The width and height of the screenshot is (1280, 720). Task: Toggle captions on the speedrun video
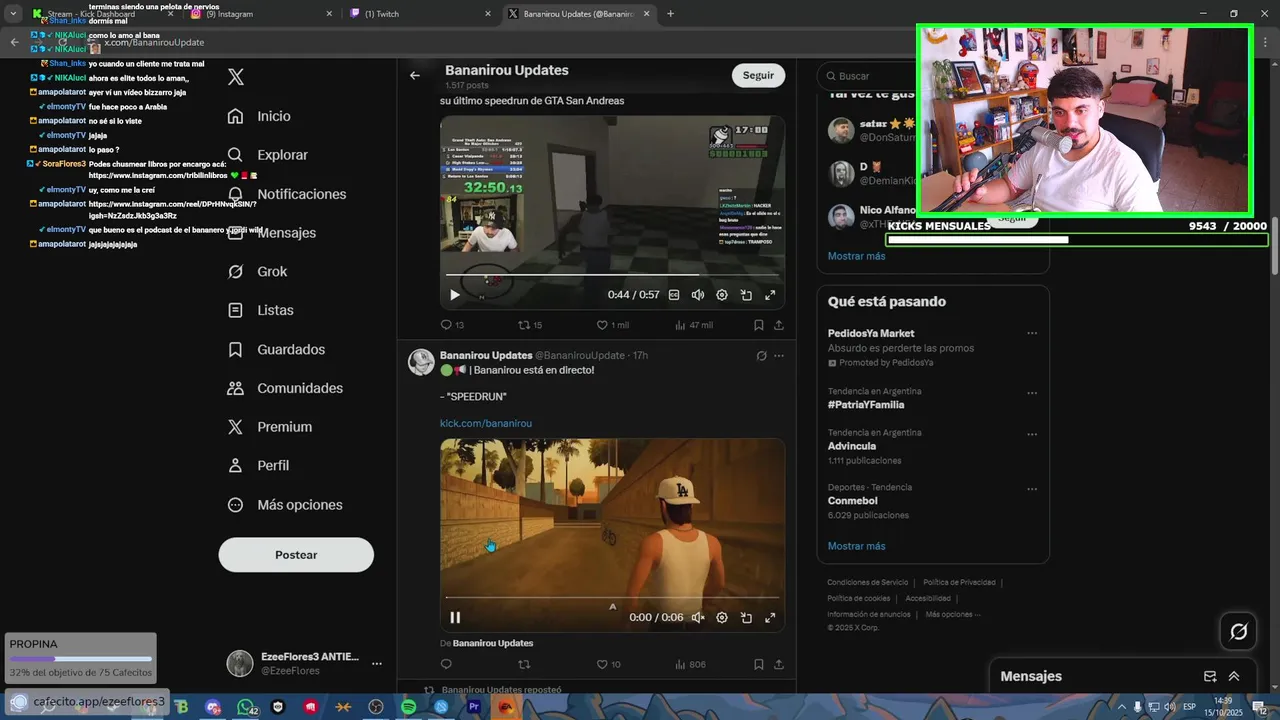pos(674,295)
